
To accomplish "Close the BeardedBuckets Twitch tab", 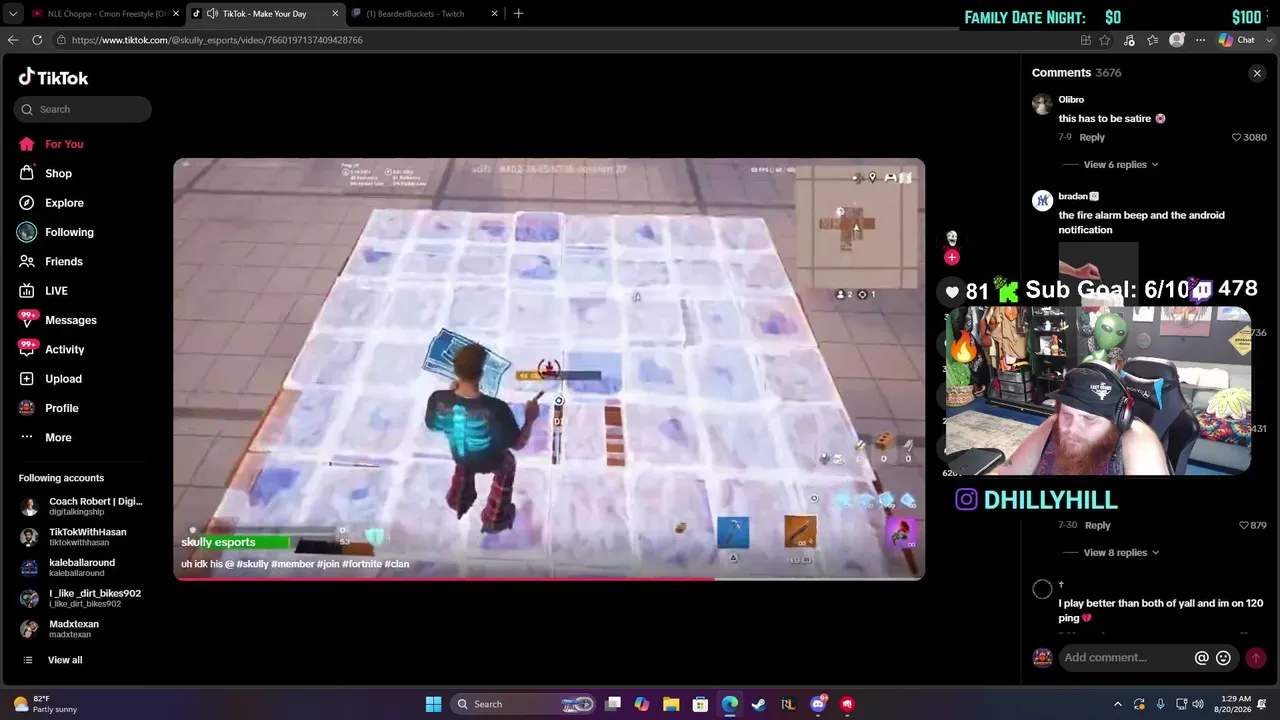I will click(x=494, y=14).
